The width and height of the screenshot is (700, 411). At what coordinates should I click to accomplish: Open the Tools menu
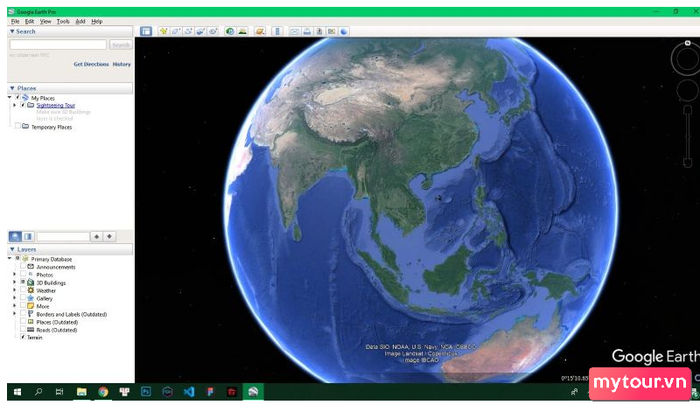click(x=63, y=21)
